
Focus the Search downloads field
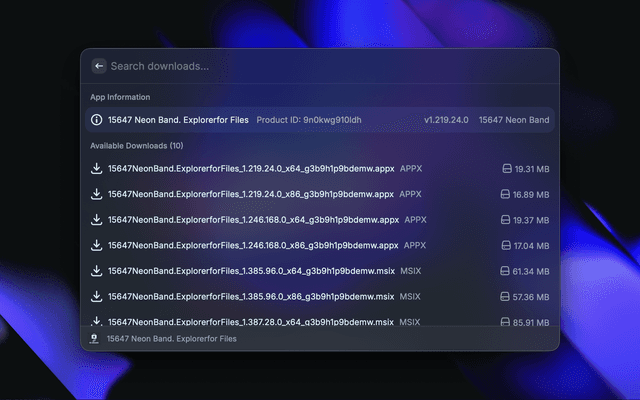[x=300, y=66]
